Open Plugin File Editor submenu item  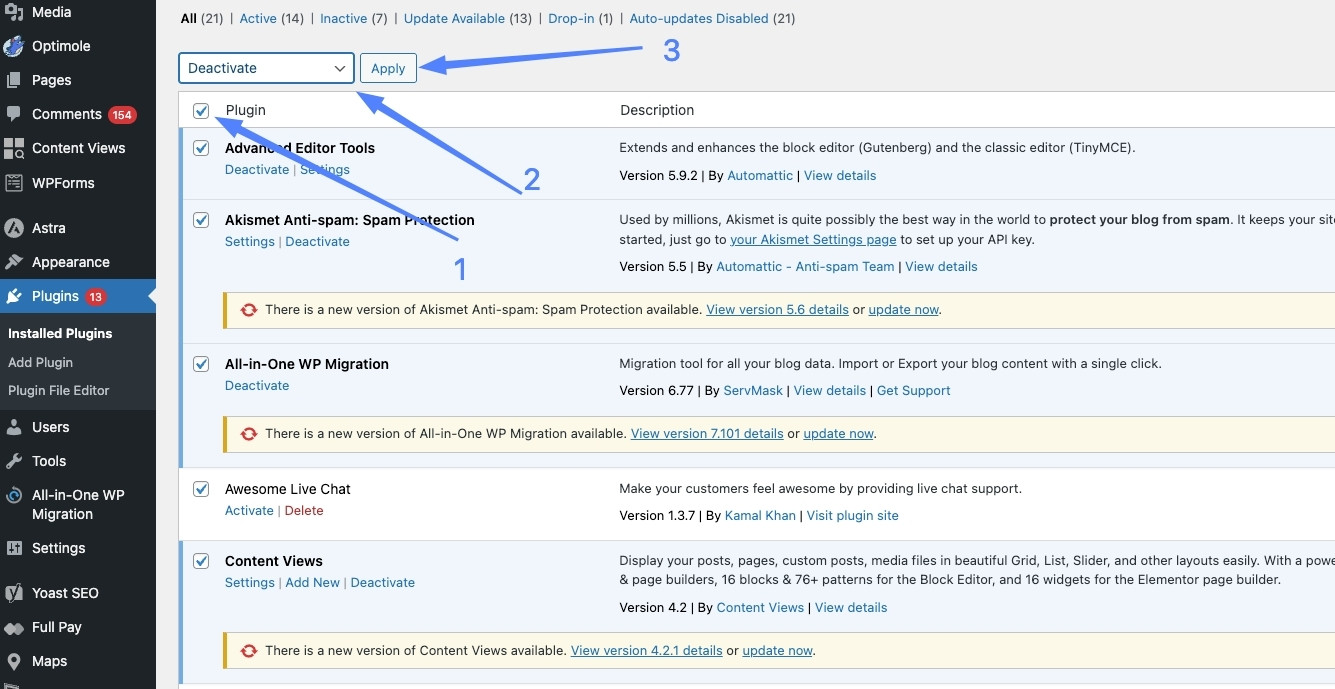pyautogui.click(x=58, y=390)
